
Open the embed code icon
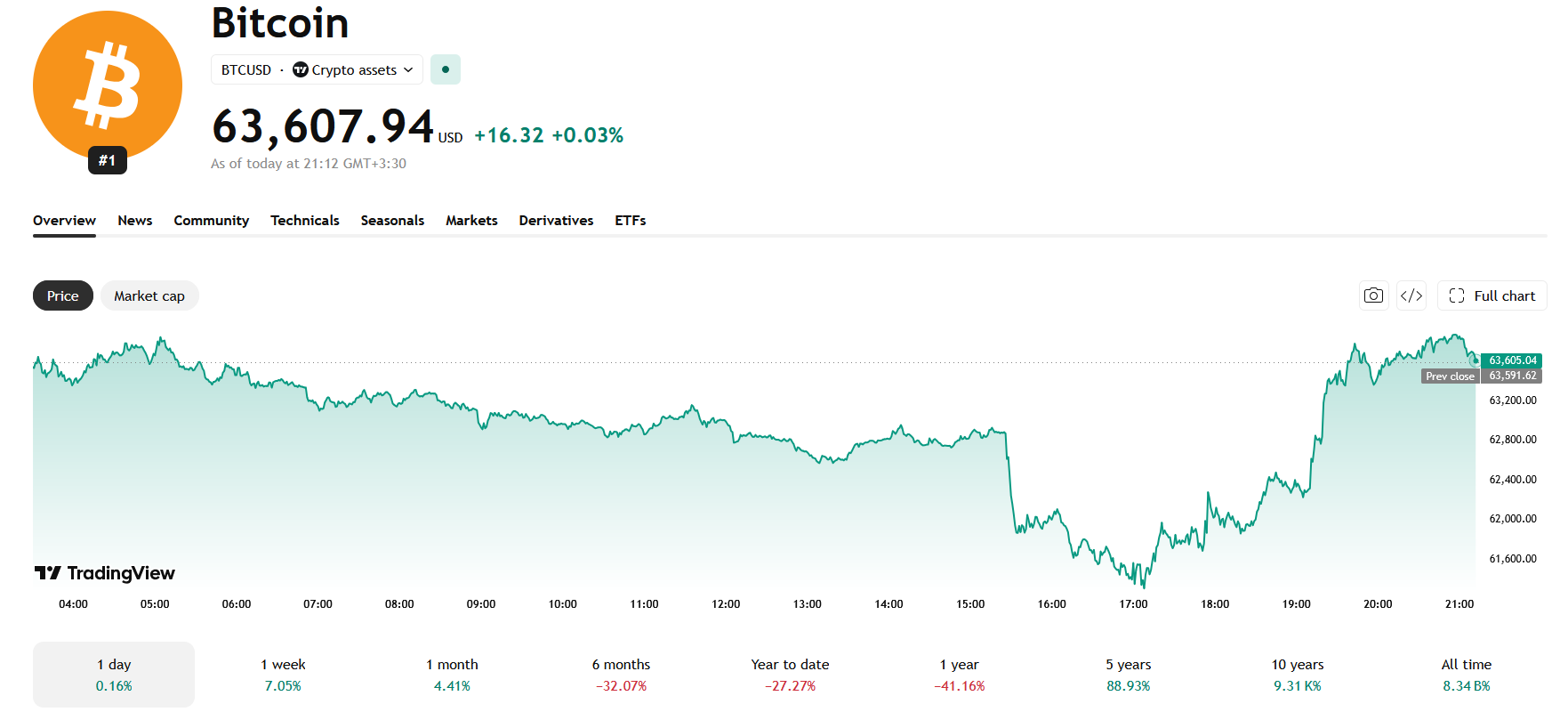pos(1411,295)
